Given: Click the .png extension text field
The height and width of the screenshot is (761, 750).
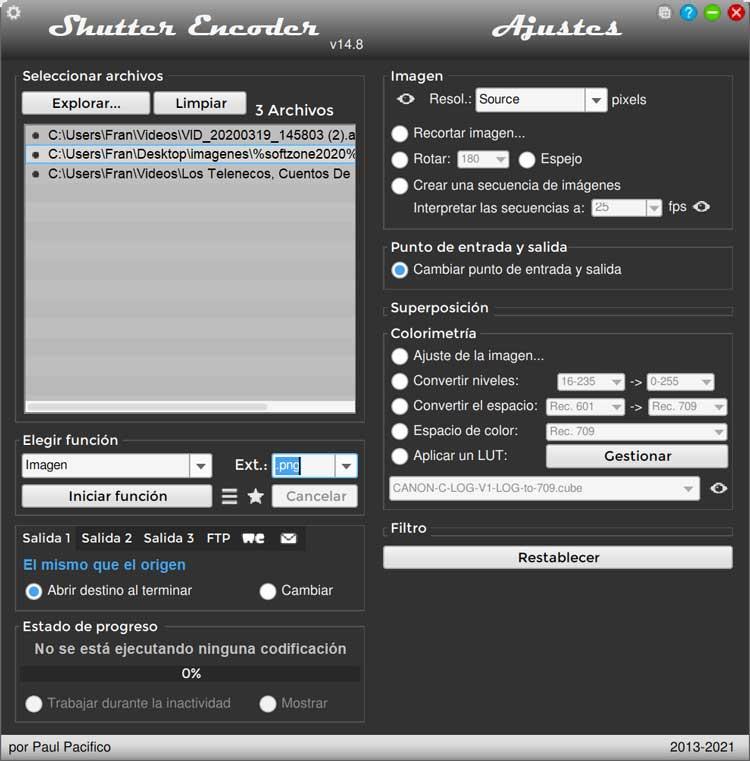Looking at the screenshot, I should 304,465.
